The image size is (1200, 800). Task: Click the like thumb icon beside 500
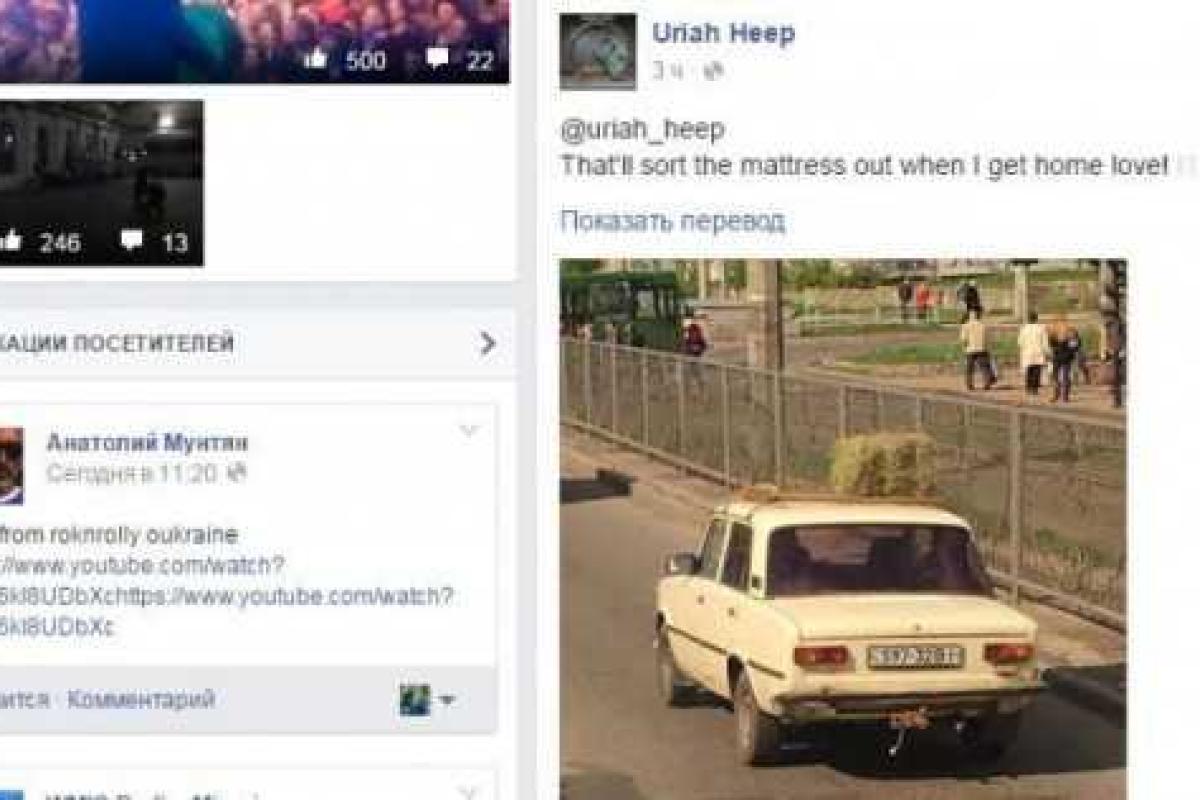click(315, 59)
